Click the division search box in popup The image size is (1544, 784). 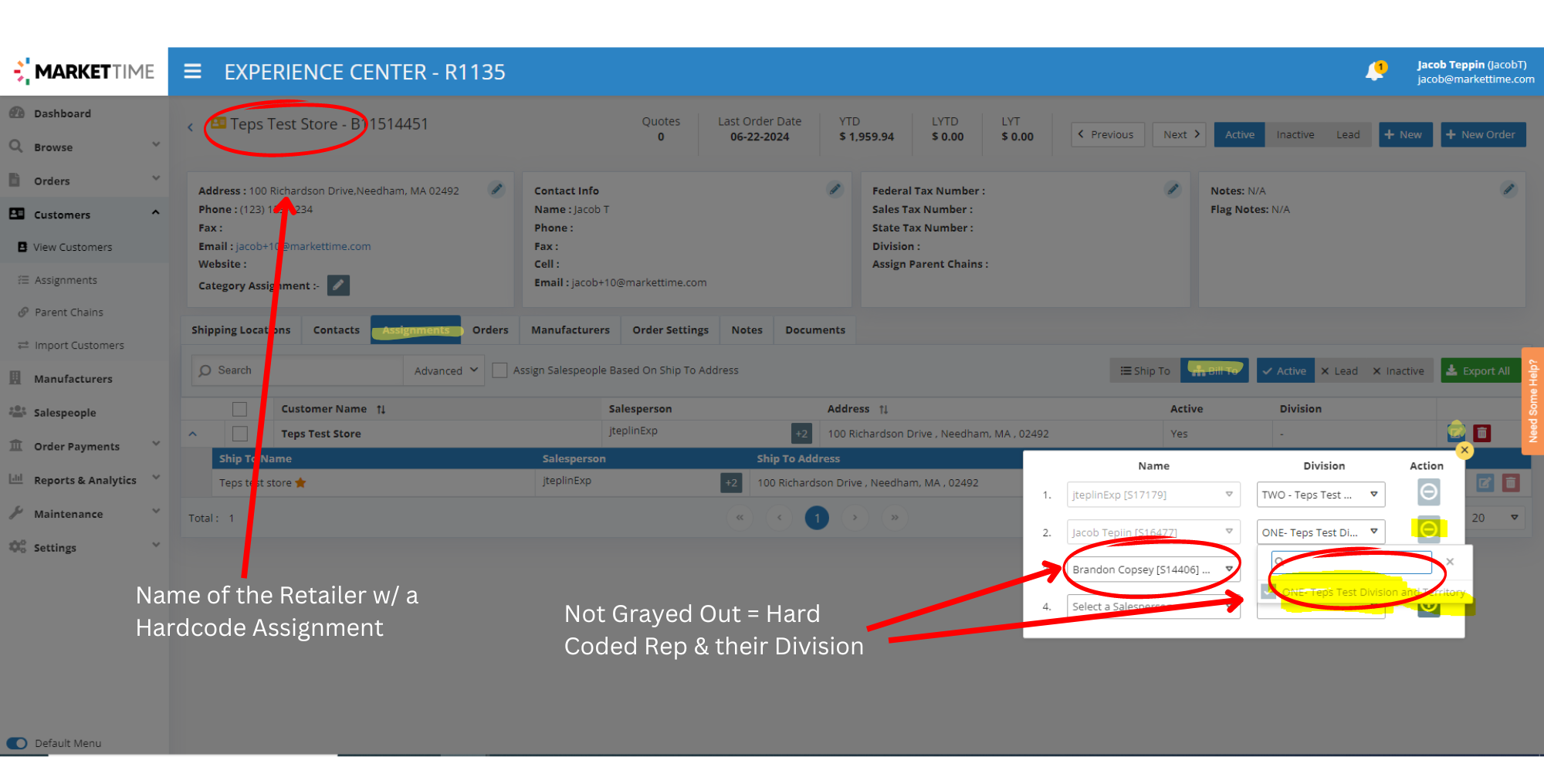click(1352, 562)
